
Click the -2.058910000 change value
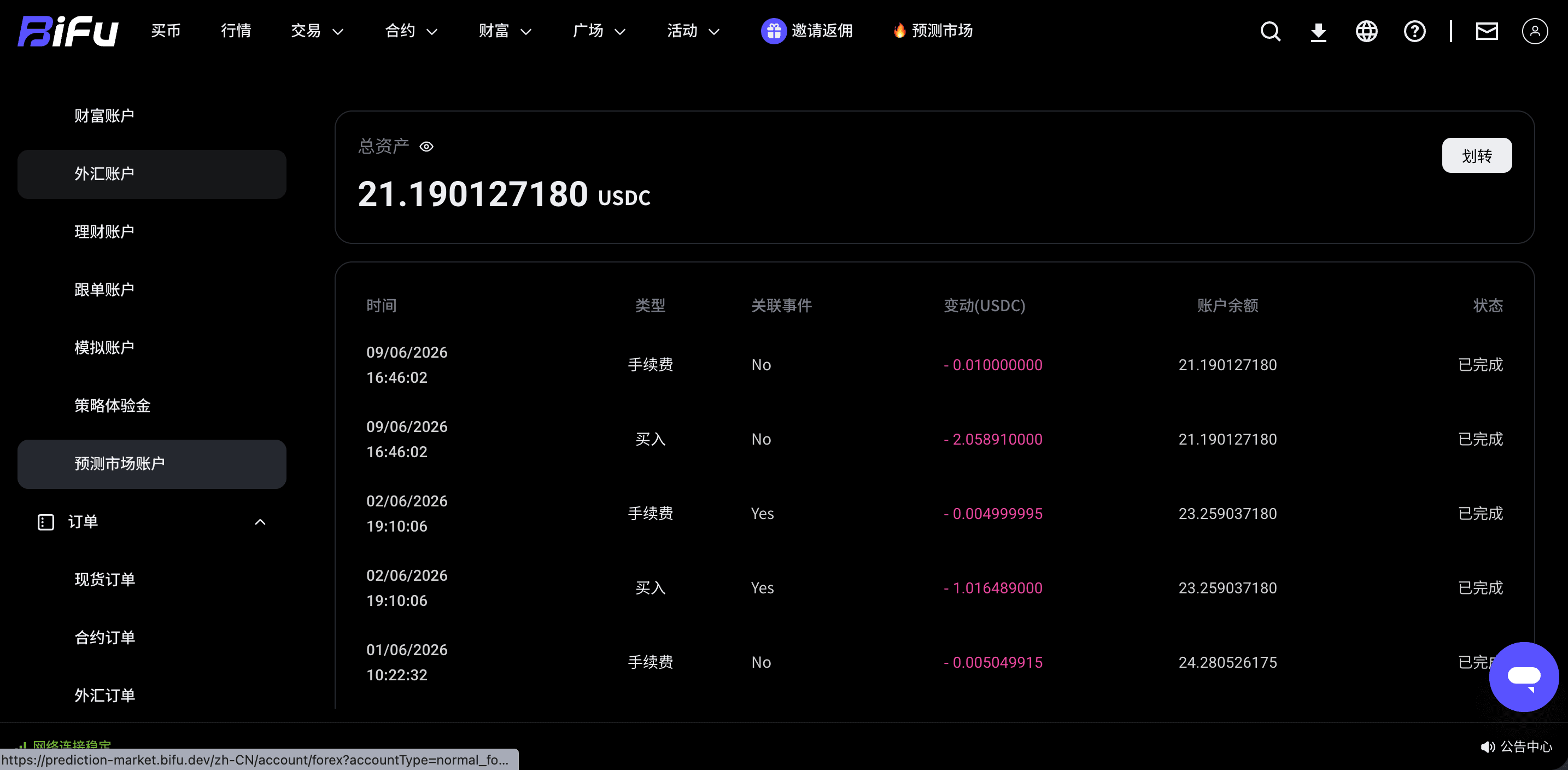tap(993, 440)
